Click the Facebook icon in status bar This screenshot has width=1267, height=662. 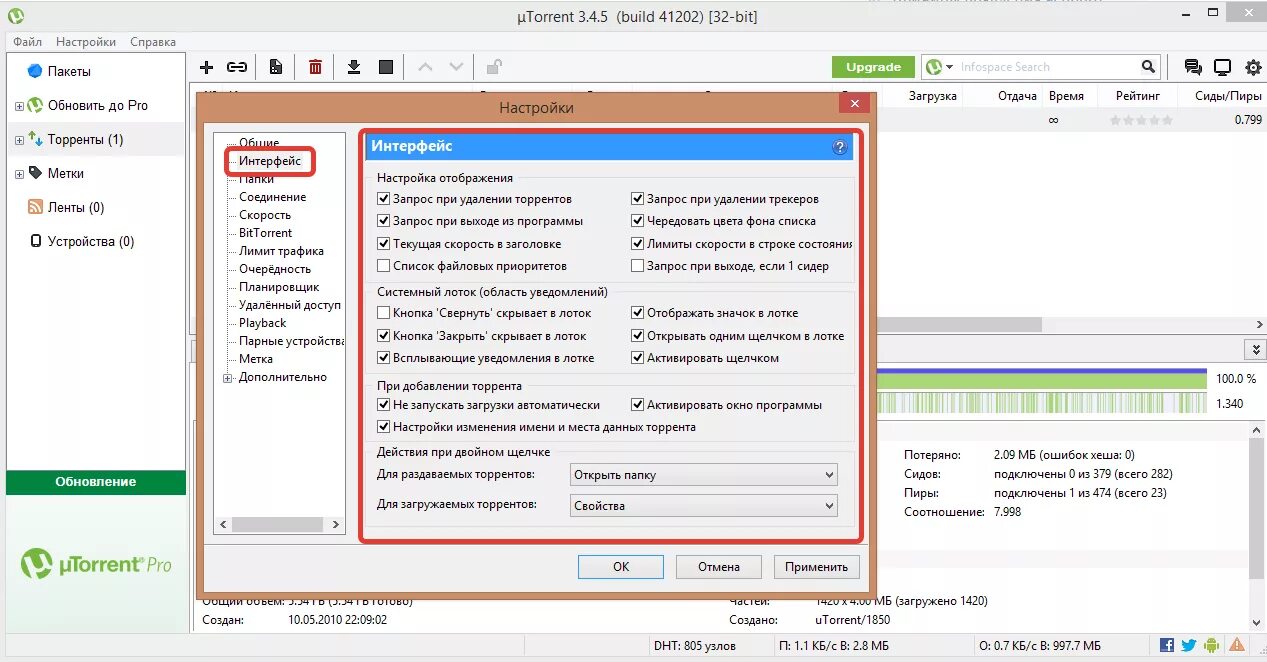click(x=1167, y=645)
